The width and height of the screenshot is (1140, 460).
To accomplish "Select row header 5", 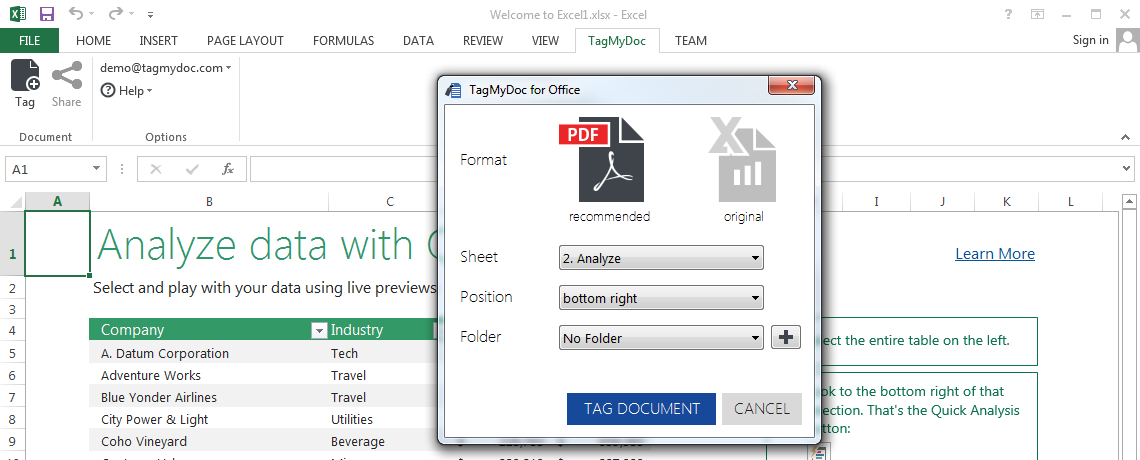I will tap(12, 353).
